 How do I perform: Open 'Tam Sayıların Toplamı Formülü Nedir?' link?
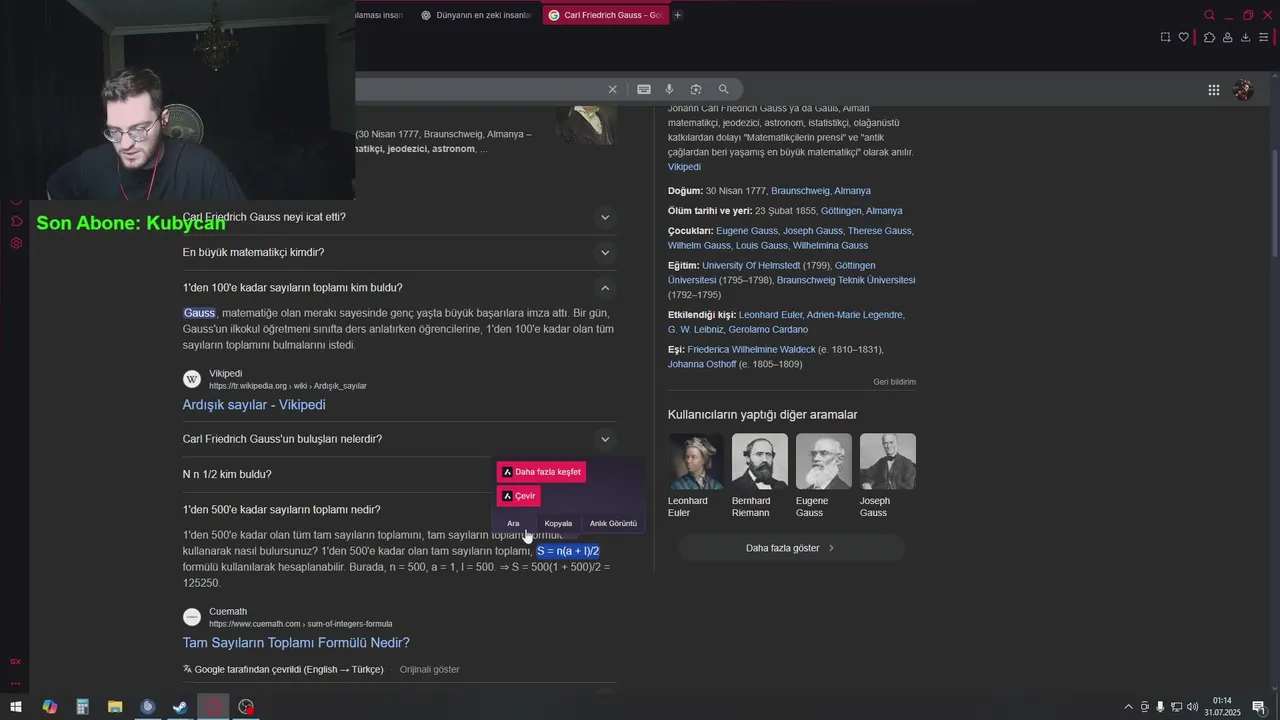[x=296, y=643]
